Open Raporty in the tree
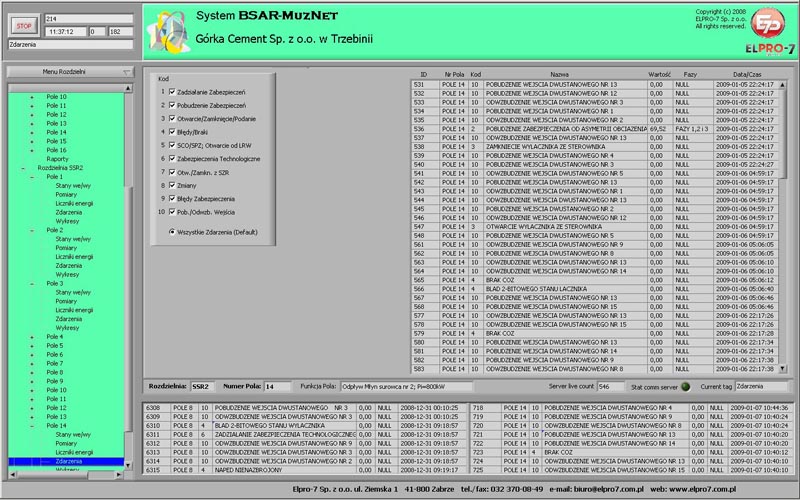The height and width of the screenshot is (500, 800). [57, 159]
